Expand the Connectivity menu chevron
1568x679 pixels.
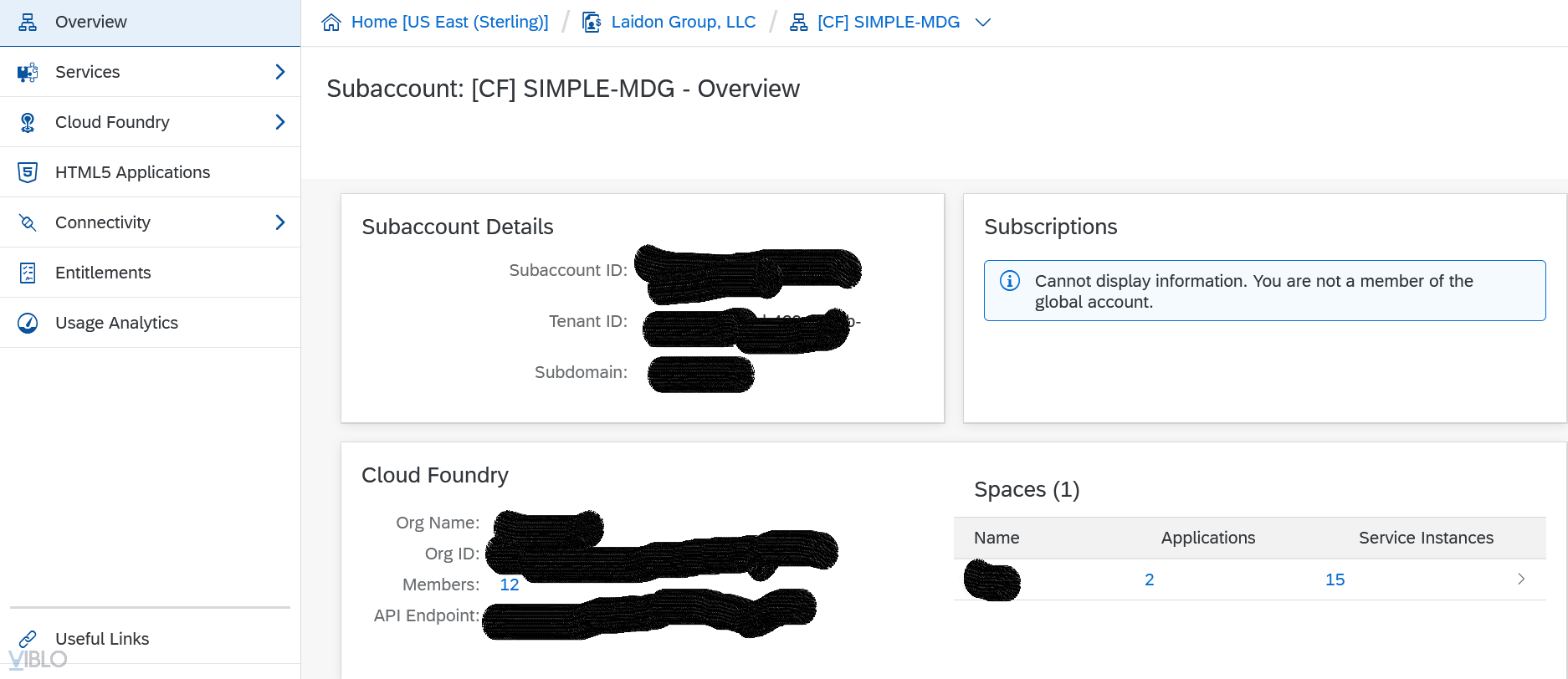(280, 222)
